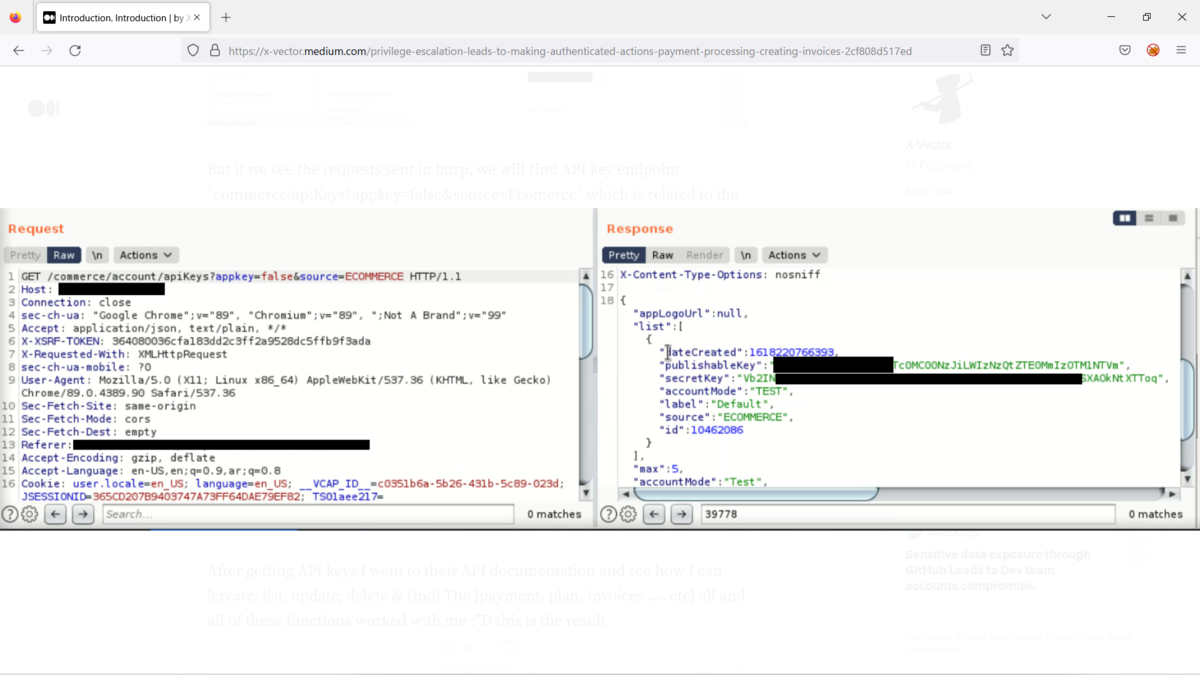Go to previous match in Request search

point(56,514)
